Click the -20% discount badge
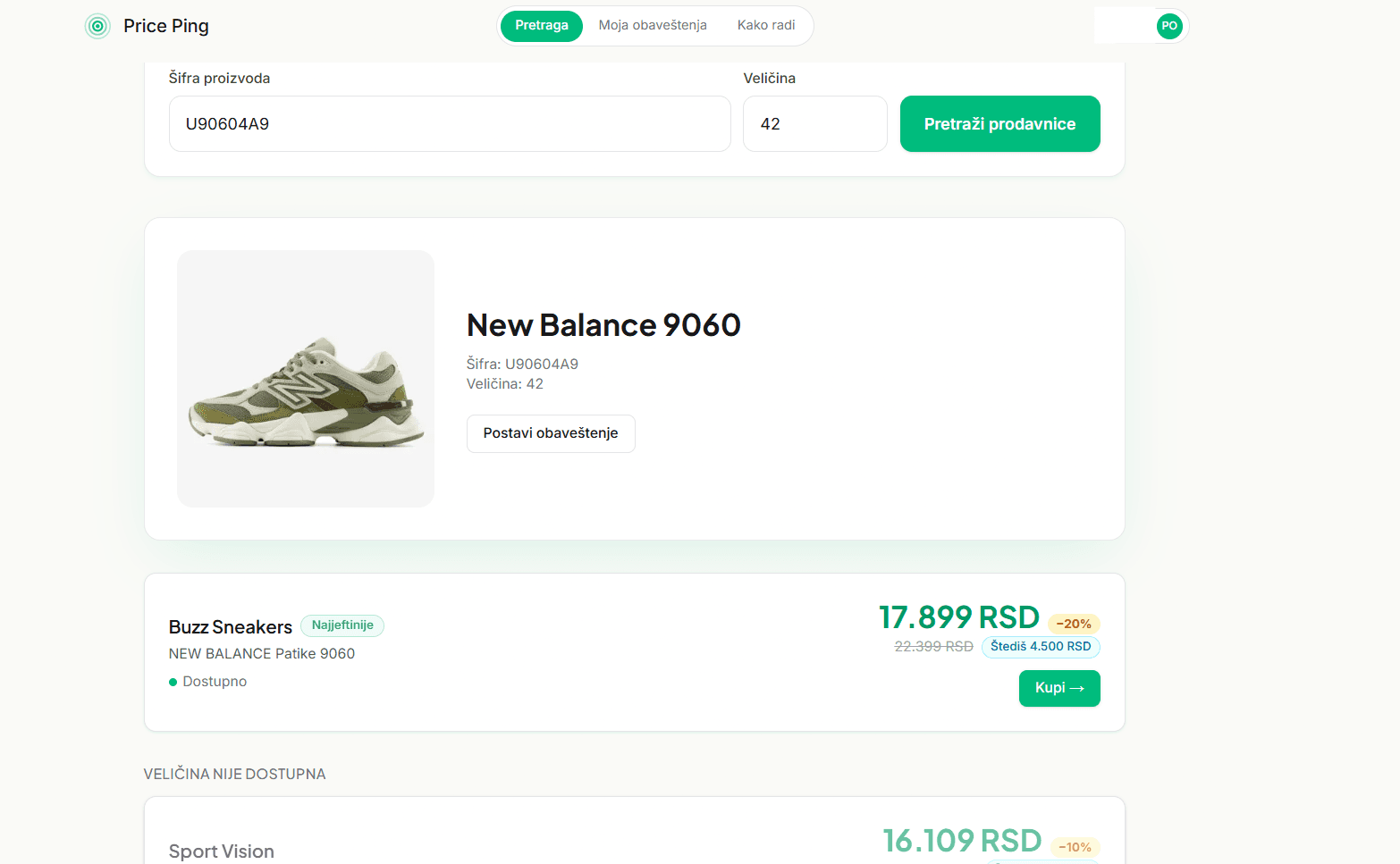Image resolution: width=1400 pixels, height=864 pixels. pyautogui.click(x=1074, y=624)
